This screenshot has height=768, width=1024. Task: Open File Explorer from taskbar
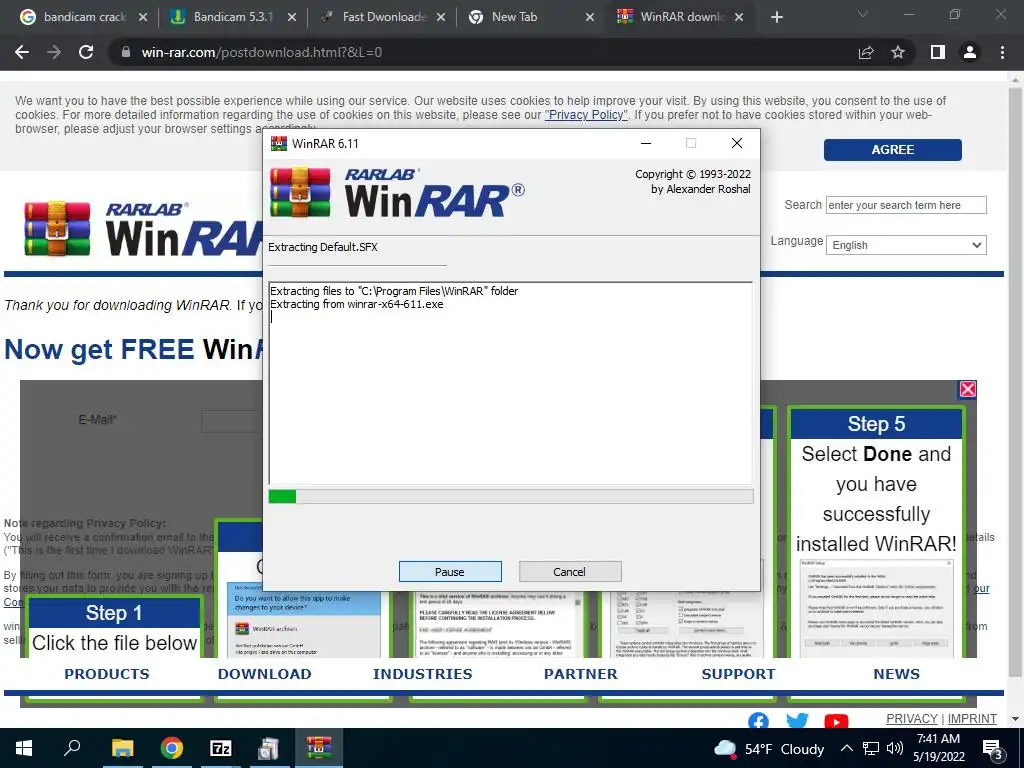tap(122, 748)
